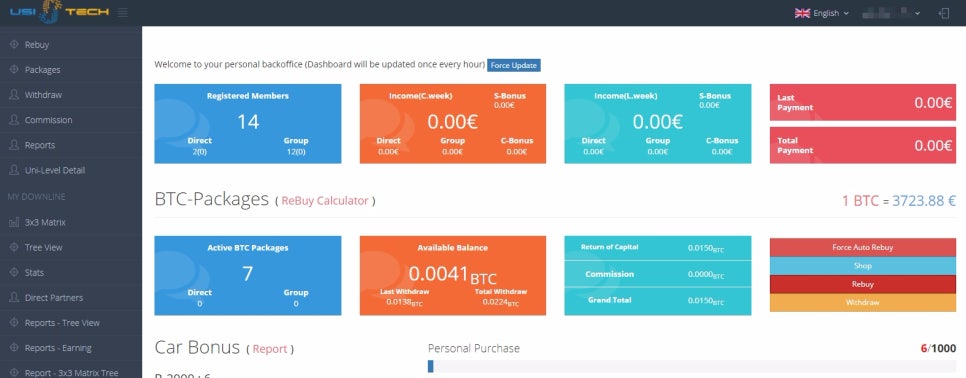Click the Income(L.week) teal card
Screen dimensions: 966x378
coord(658,124)
